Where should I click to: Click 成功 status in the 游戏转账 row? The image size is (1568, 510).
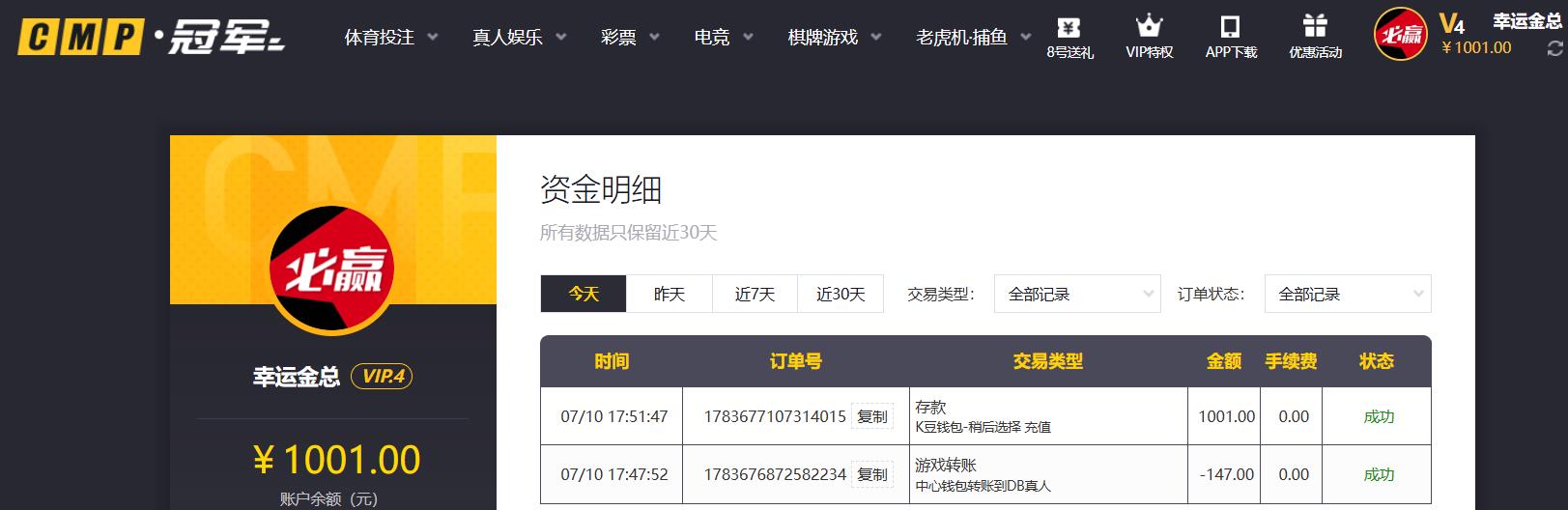tap(1379, 474)
